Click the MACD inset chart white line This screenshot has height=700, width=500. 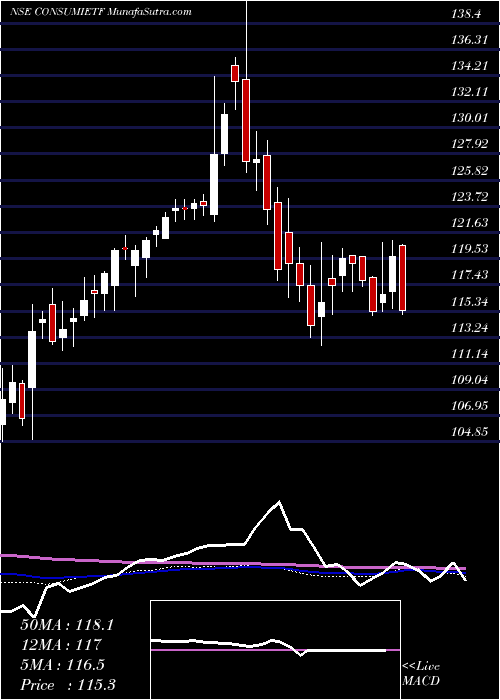(x=268, y=646)
